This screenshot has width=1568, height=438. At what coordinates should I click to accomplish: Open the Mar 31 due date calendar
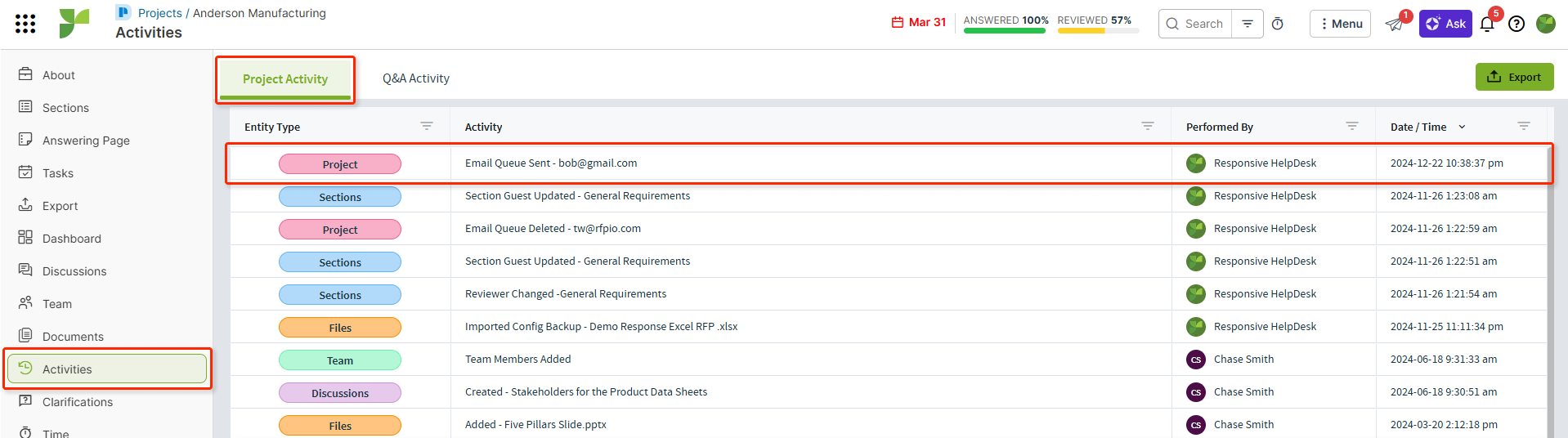click(919, 22)
